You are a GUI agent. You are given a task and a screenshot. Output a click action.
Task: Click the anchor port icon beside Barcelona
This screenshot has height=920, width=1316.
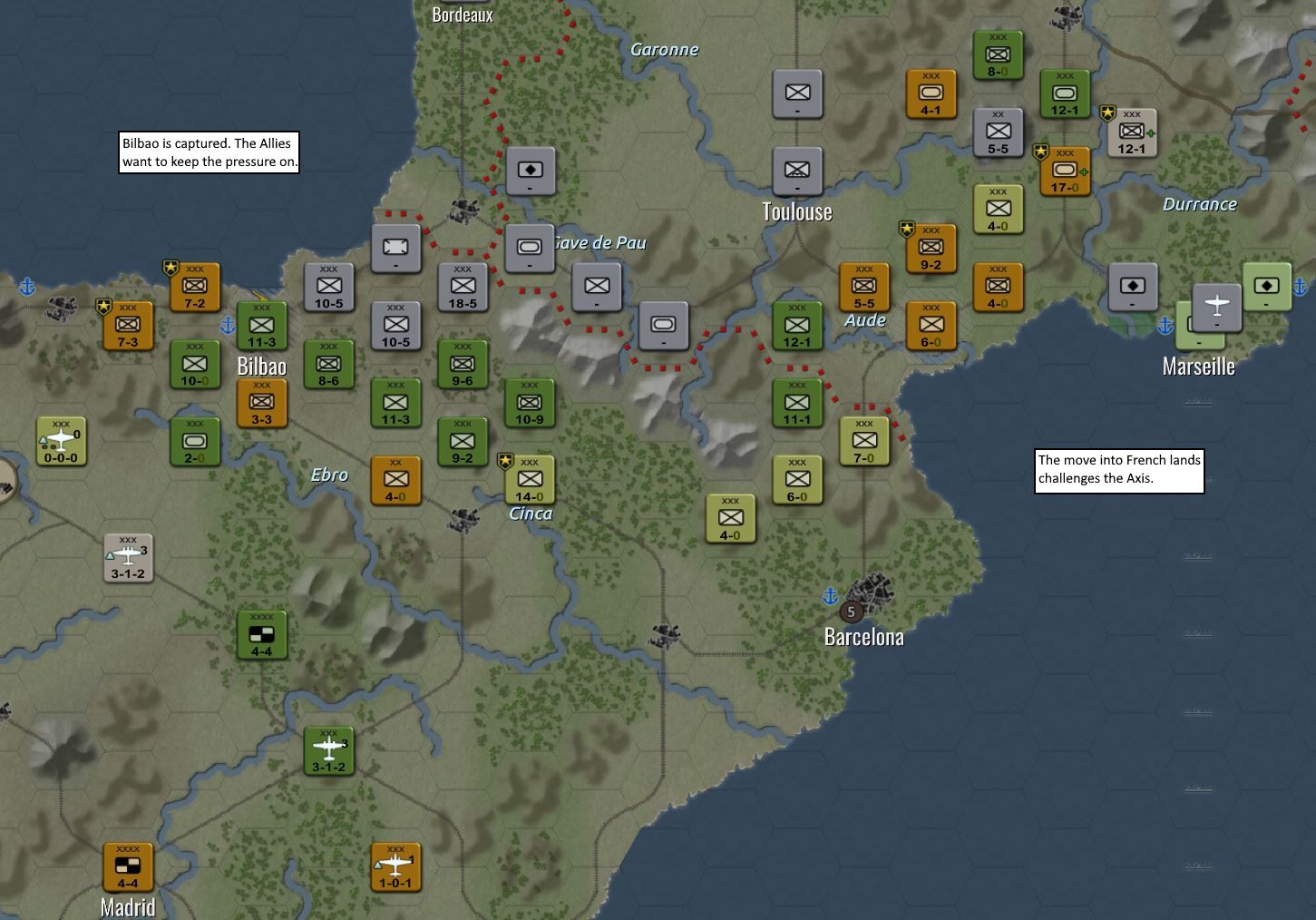pos(830,596)
